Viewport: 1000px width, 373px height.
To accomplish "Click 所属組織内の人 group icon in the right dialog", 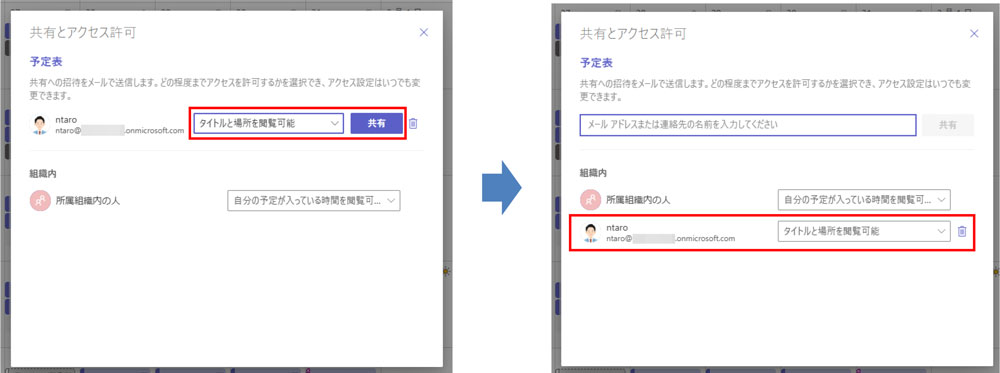I will click(x=590, y=200).
